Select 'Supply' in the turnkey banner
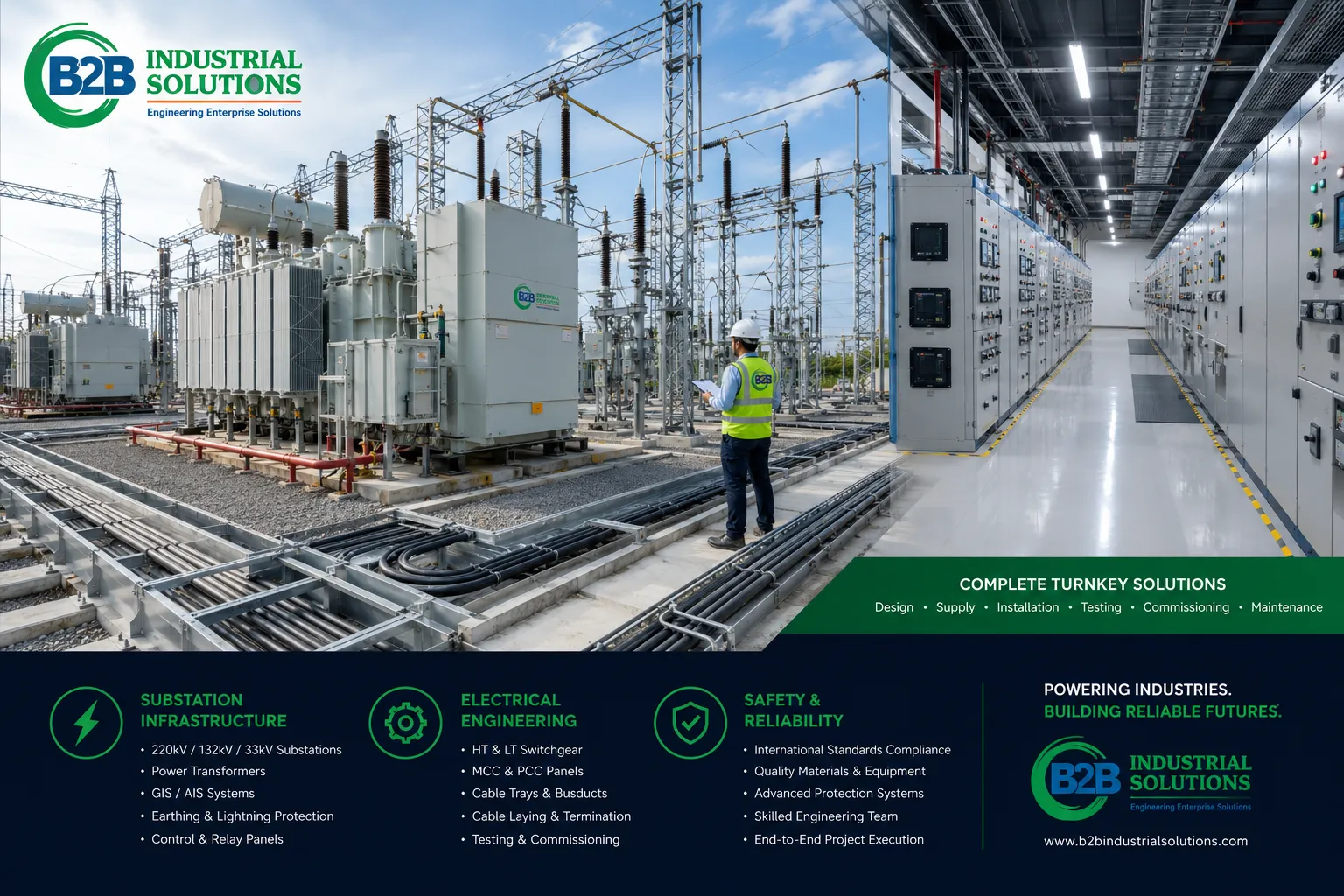This screenshot has height=896, width=1344. coord(955,607)
